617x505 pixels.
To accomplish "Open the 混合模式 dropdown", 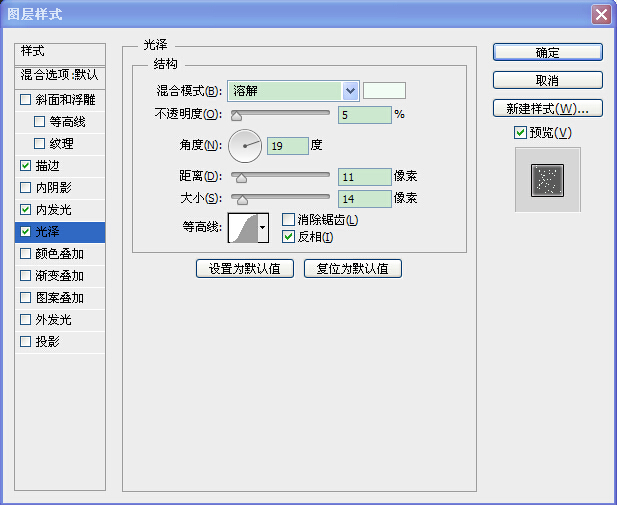I will 350,91.
